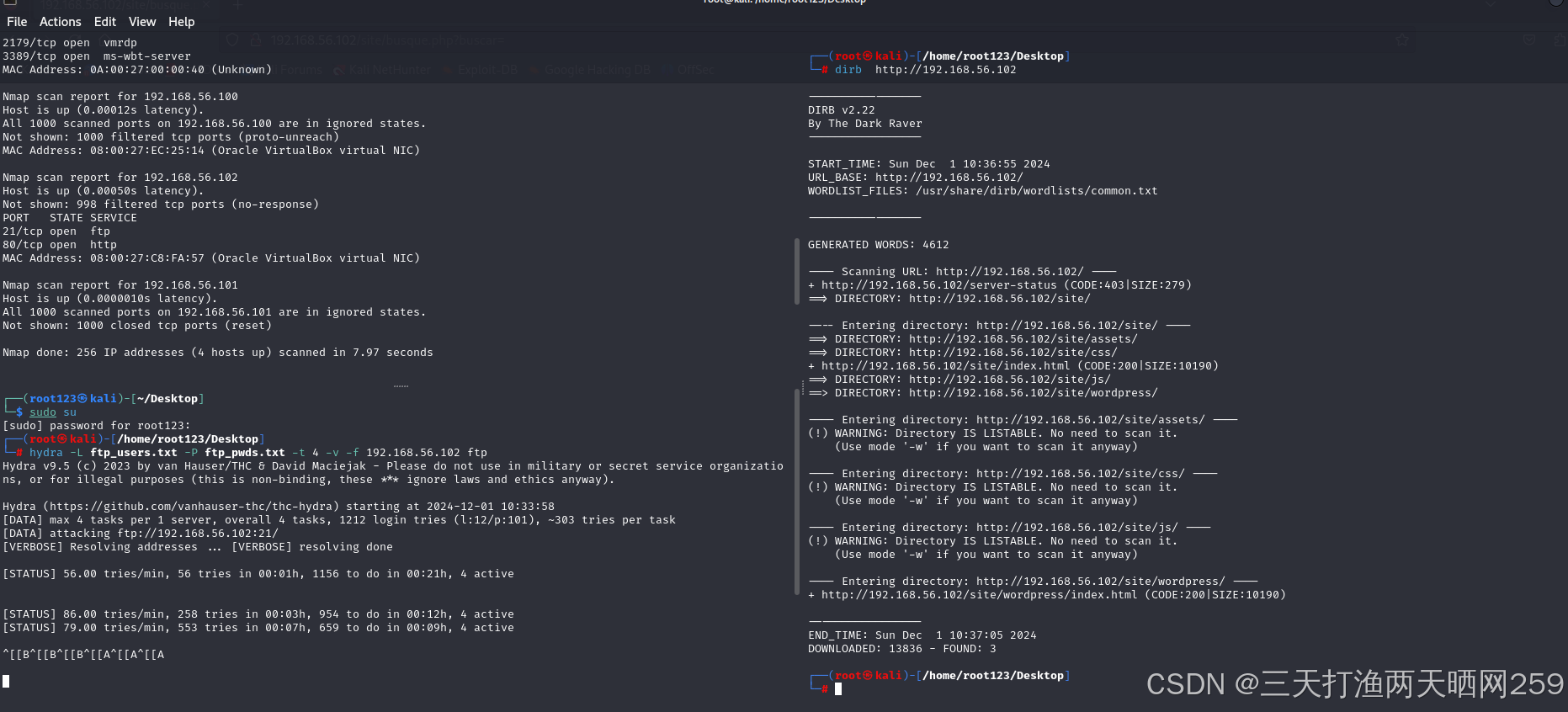Click 'Nmap scan report for 192.168.56.101'
1568x712 pixels.
(120, 285)
